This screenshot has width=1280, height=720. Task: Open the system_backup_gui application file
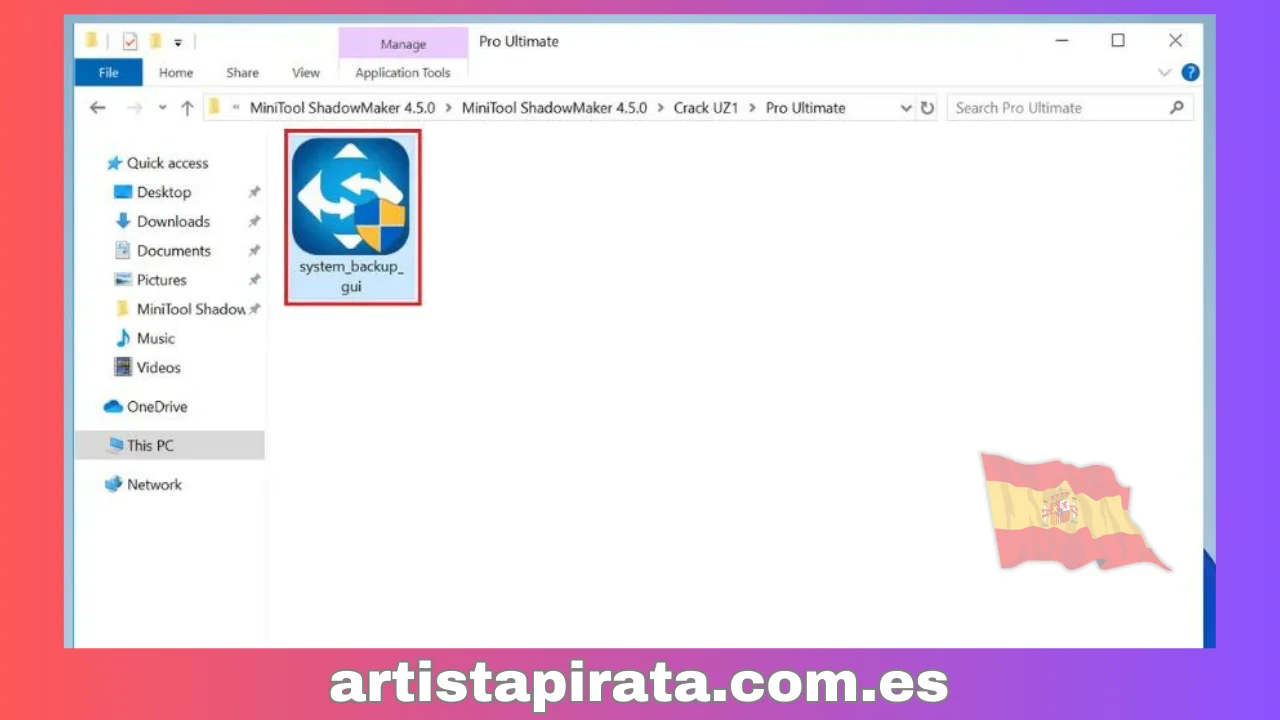pyautogui.click(x=352, y=217)
